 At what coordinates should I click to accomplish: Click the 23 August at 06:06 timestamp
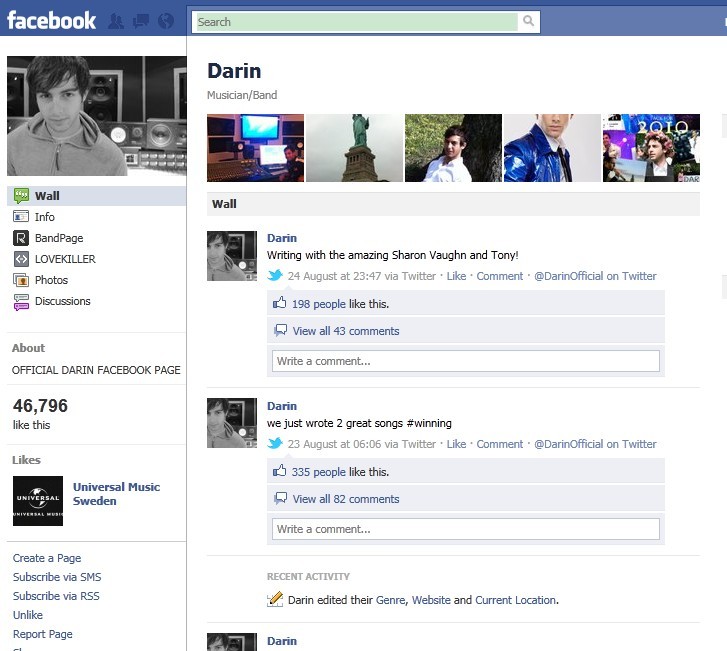coord(334,444)
